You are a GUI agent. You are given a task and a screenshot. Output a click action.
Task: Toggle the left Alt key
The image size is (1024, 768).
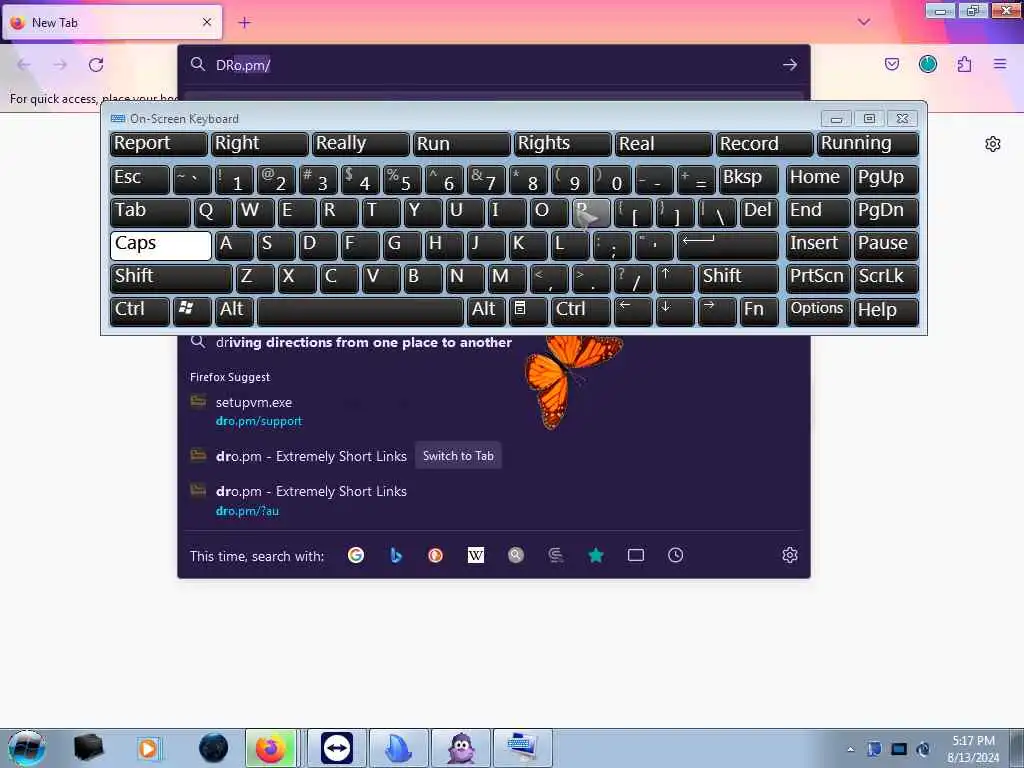click(x=234, y=310)
